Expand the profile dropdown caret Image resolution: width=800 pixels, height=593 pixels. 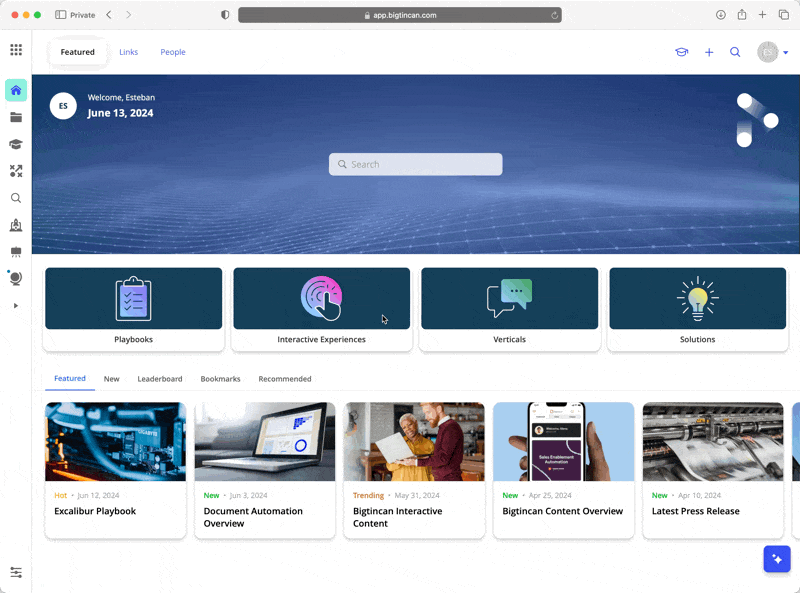click(x=786, y=53)
